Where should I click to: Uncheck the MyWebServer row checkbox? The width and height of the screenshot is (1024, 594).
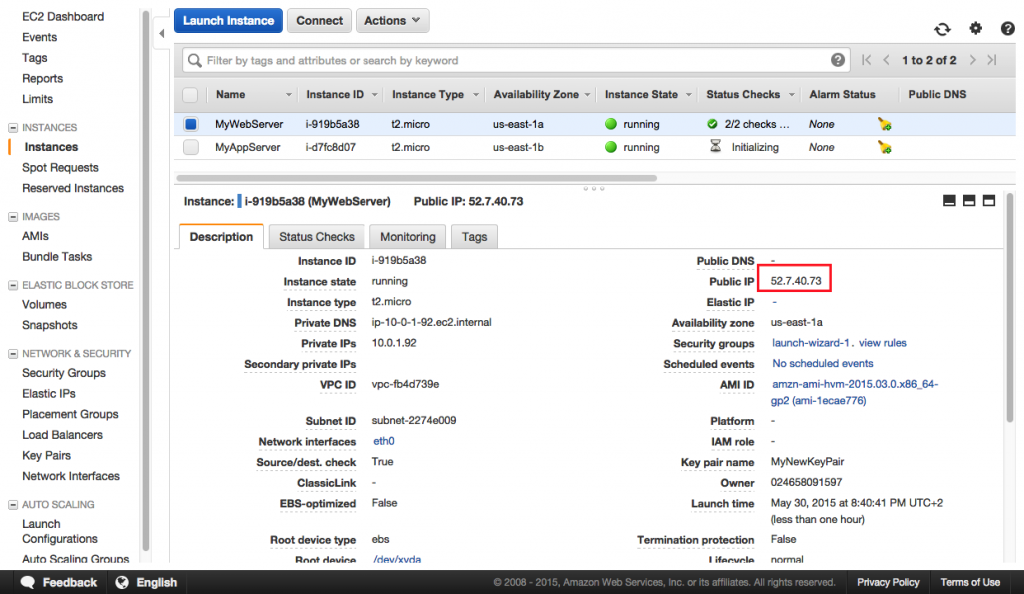[190, 124]
